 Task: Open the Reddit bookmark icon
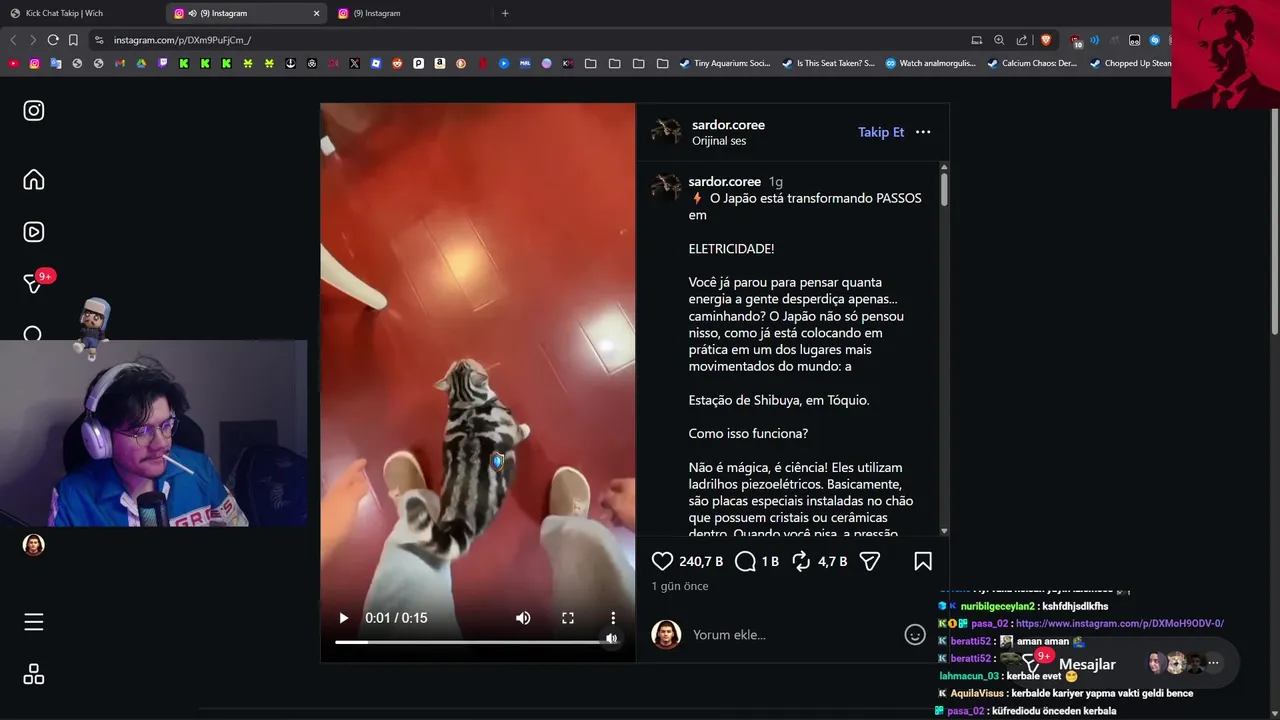[x=397, y=63]
